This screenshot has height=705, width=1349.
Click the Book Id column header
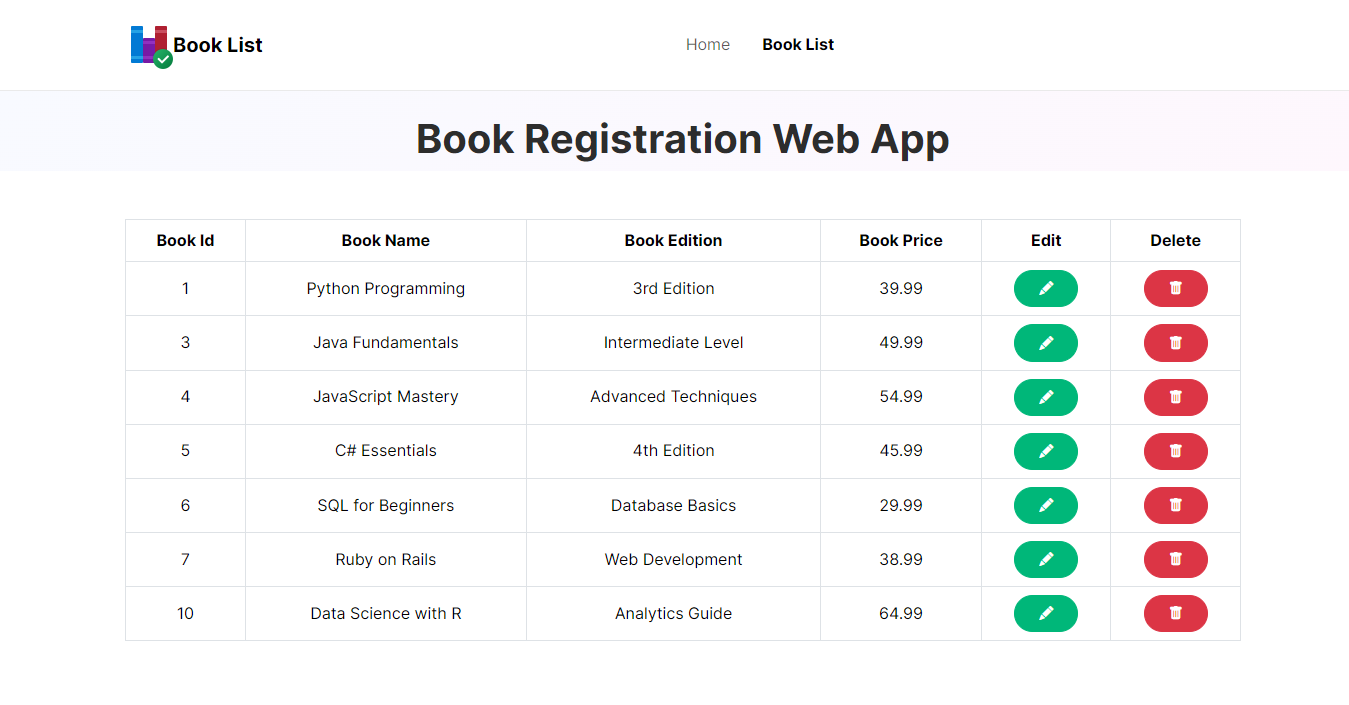[x=185, y=240]
